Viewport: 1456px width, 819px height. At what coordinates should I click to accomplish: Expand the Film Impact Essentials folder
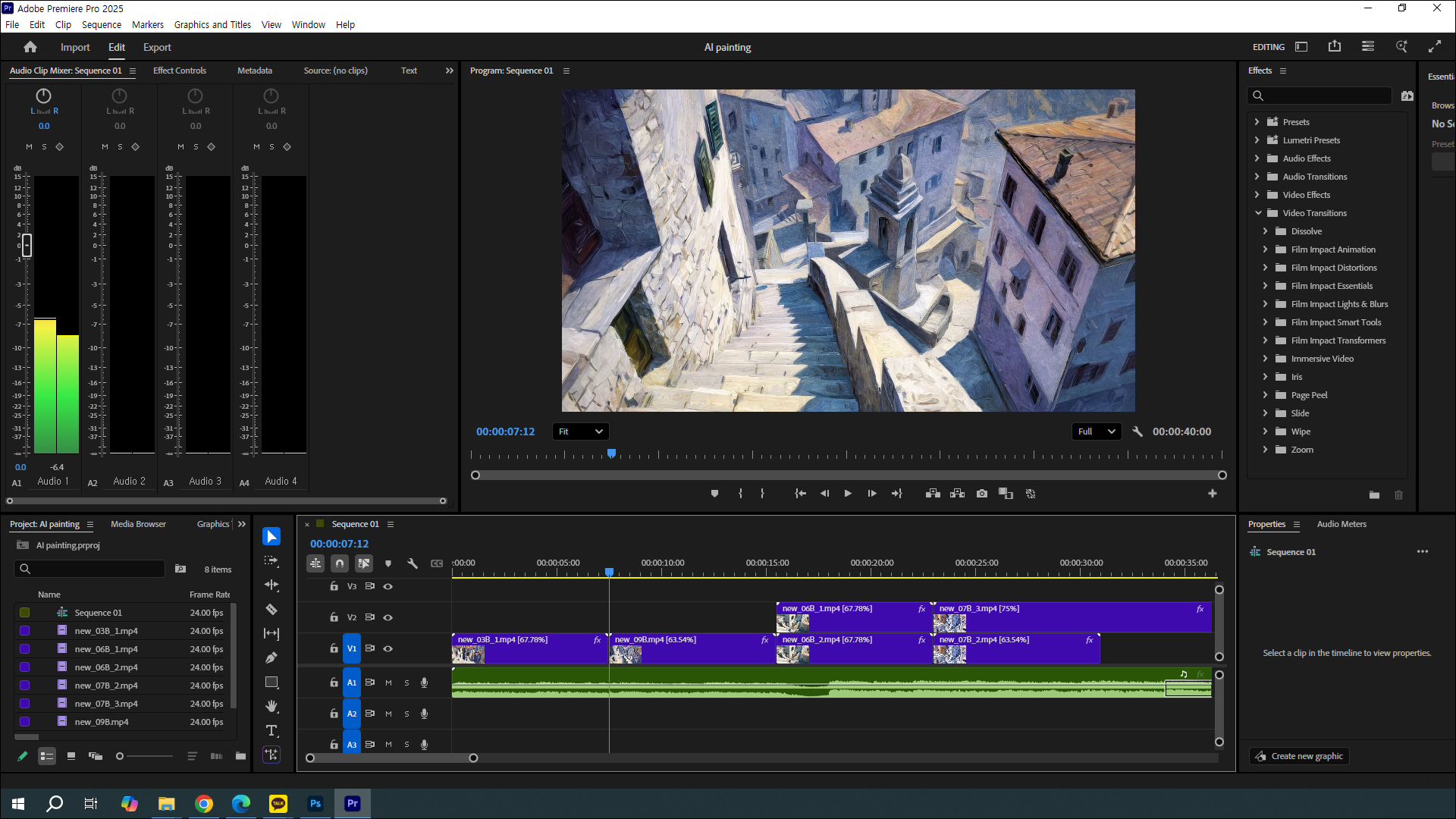tap(1265, 286)
